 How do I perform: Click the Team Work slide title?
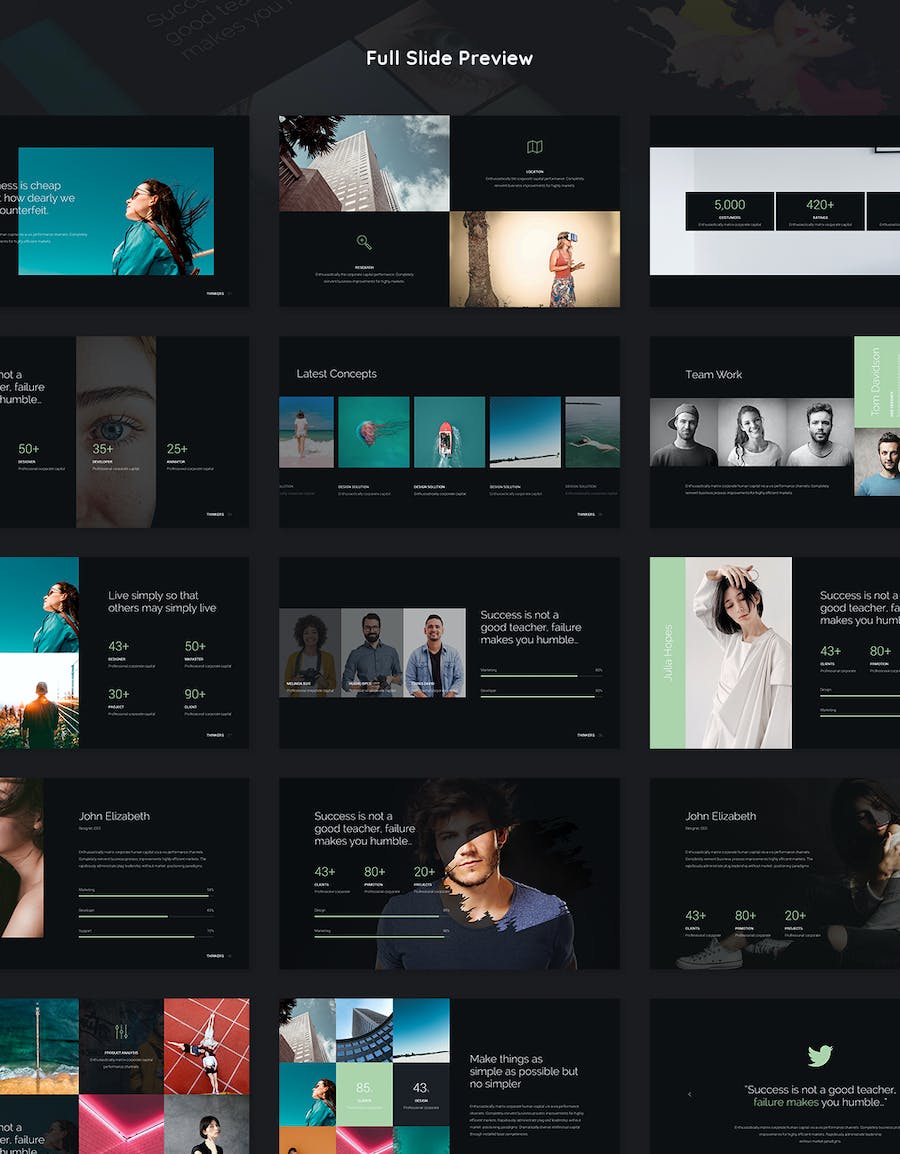click(x=713, y=375)
